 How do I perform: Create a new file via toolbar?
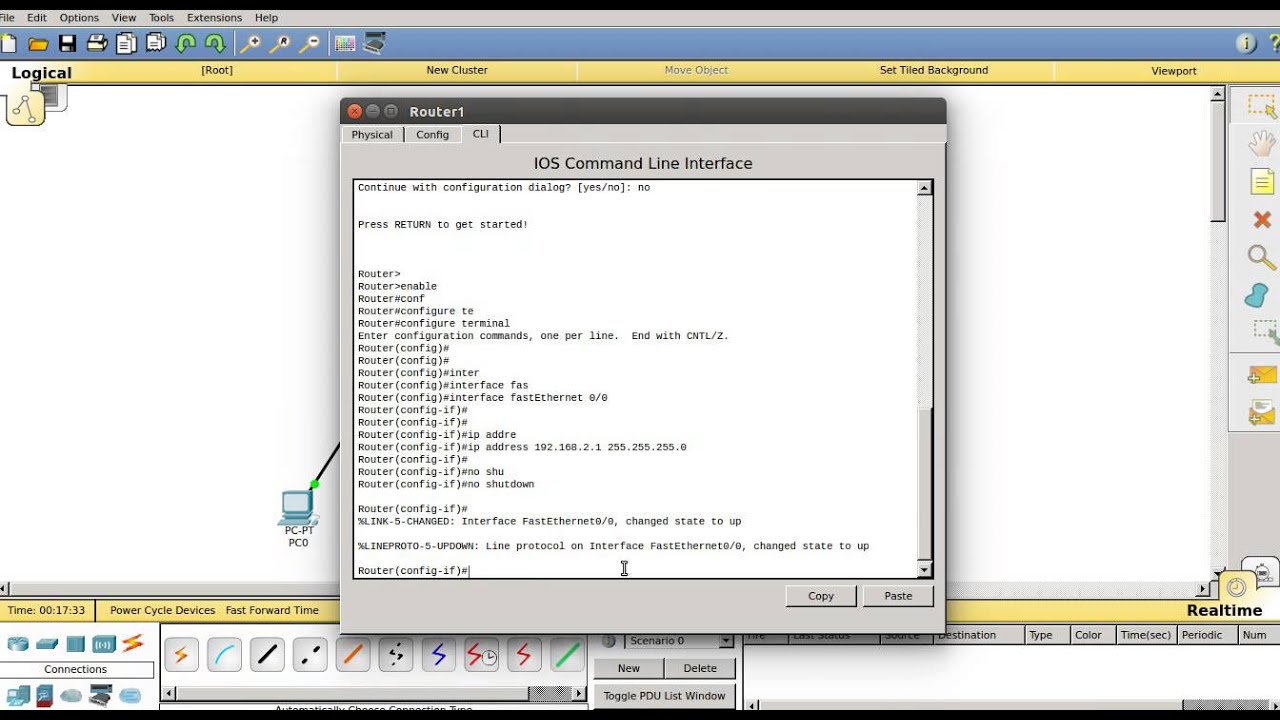9,43
